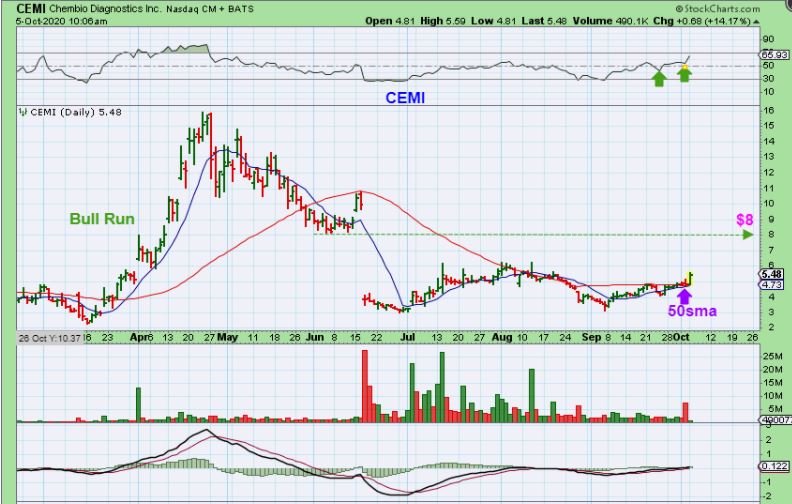The height and width of the screenshot is (504, 792).
Task: Click the crosshair readout 26 Oct Y:10.37
Action: pyautogui.click(x=50, y=338)
